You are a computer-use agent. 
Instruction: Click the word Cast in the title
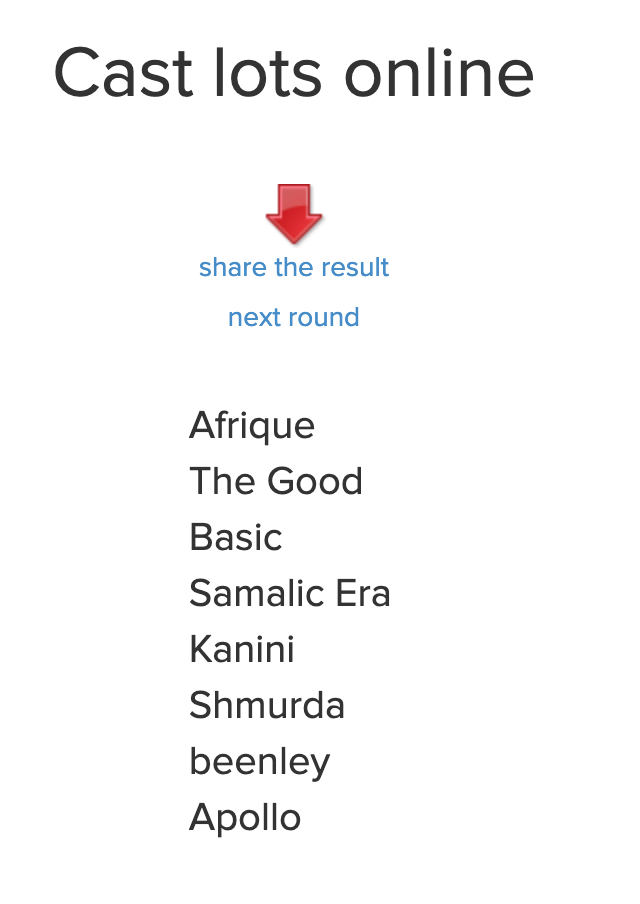click(123, 74)
